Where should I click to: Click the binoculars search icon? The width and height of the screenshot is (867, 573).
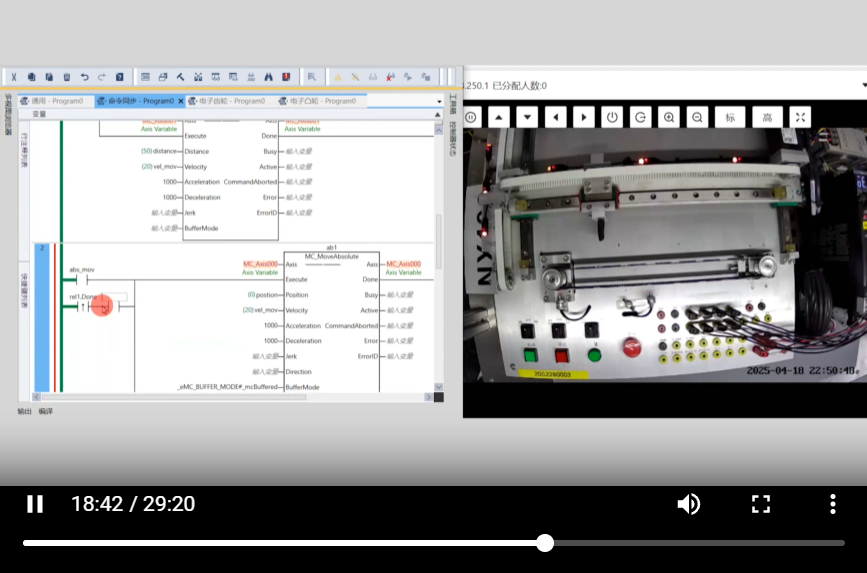268,77
